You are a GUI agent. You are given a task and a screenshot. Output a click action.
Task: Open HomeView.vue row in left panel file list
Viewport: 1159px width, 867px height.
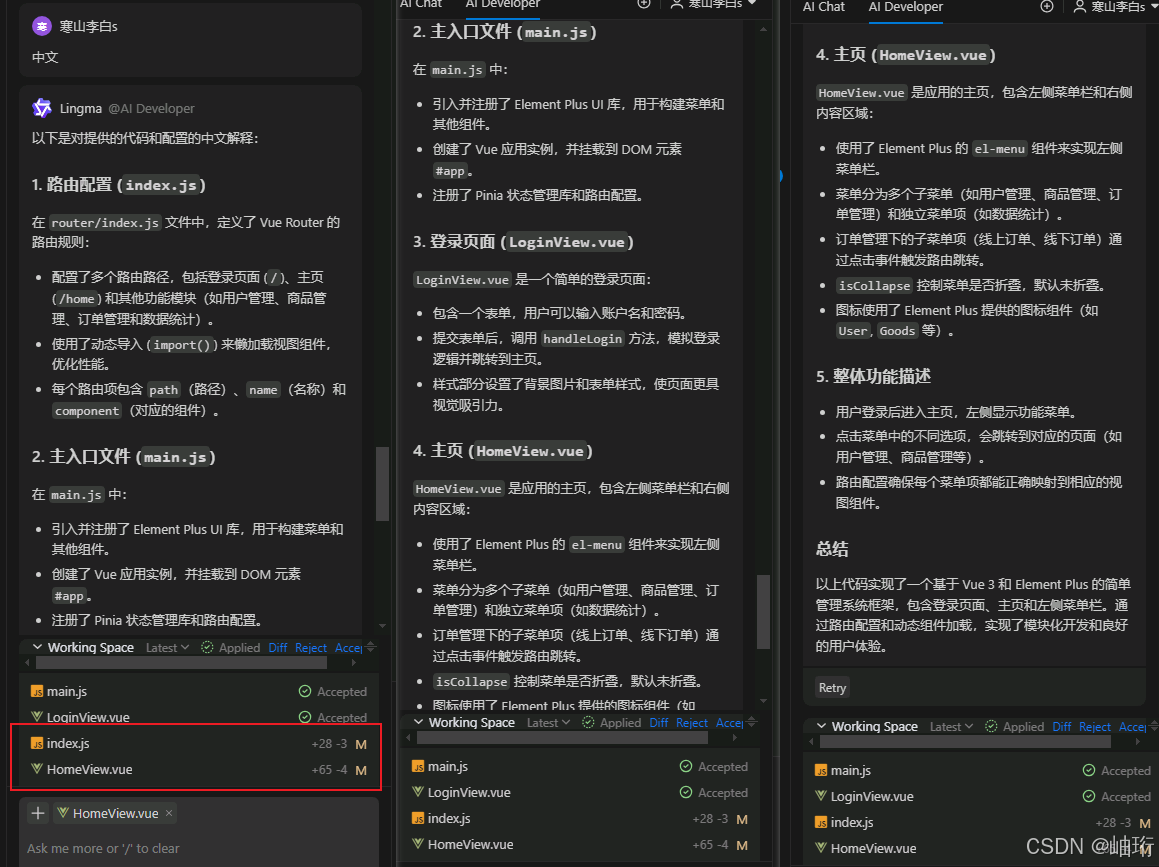pos(198,769)
